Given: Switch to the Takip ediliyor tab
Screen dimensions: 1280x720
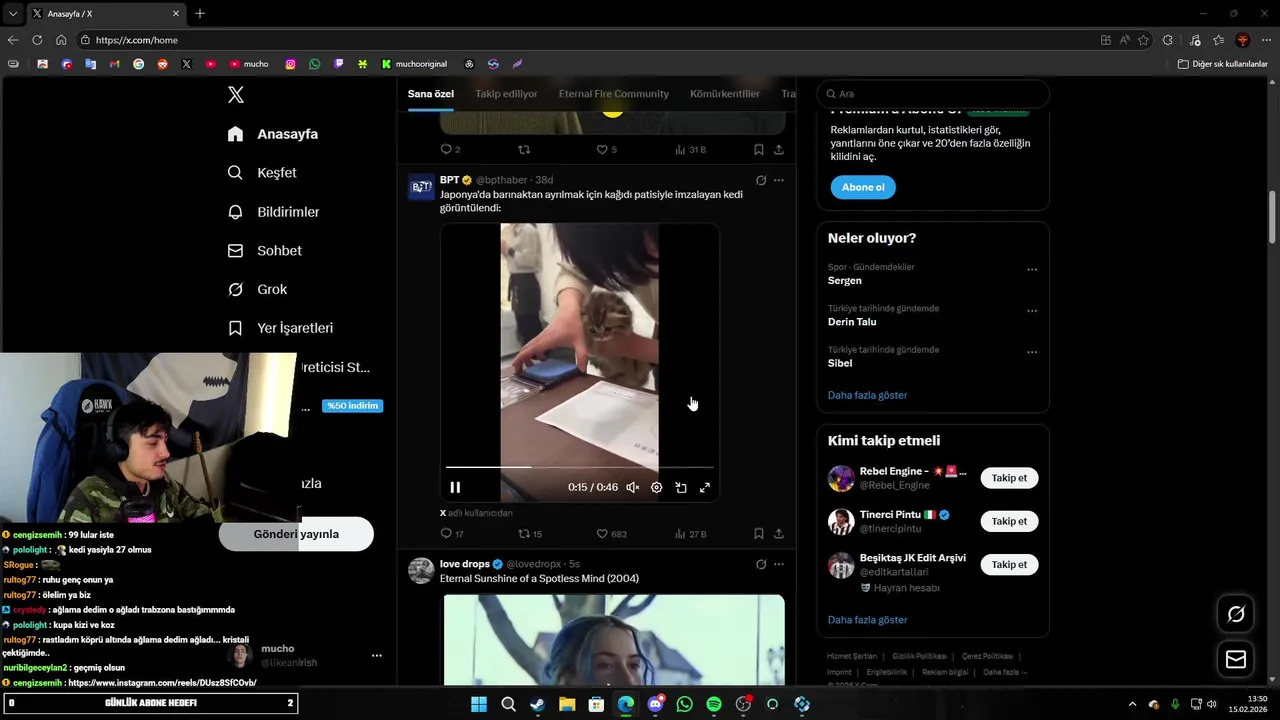Looking at the screenshot, I should (x=506, y=94).
